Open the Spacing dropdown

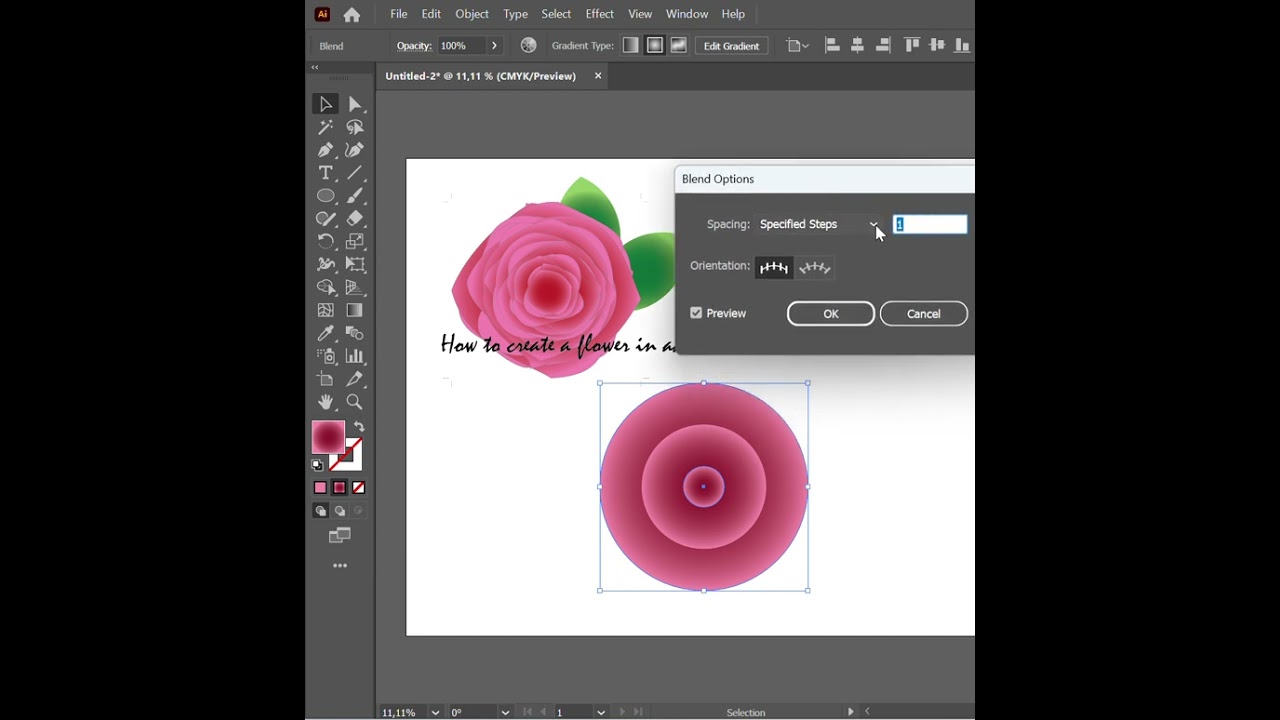tap(818, 224)
